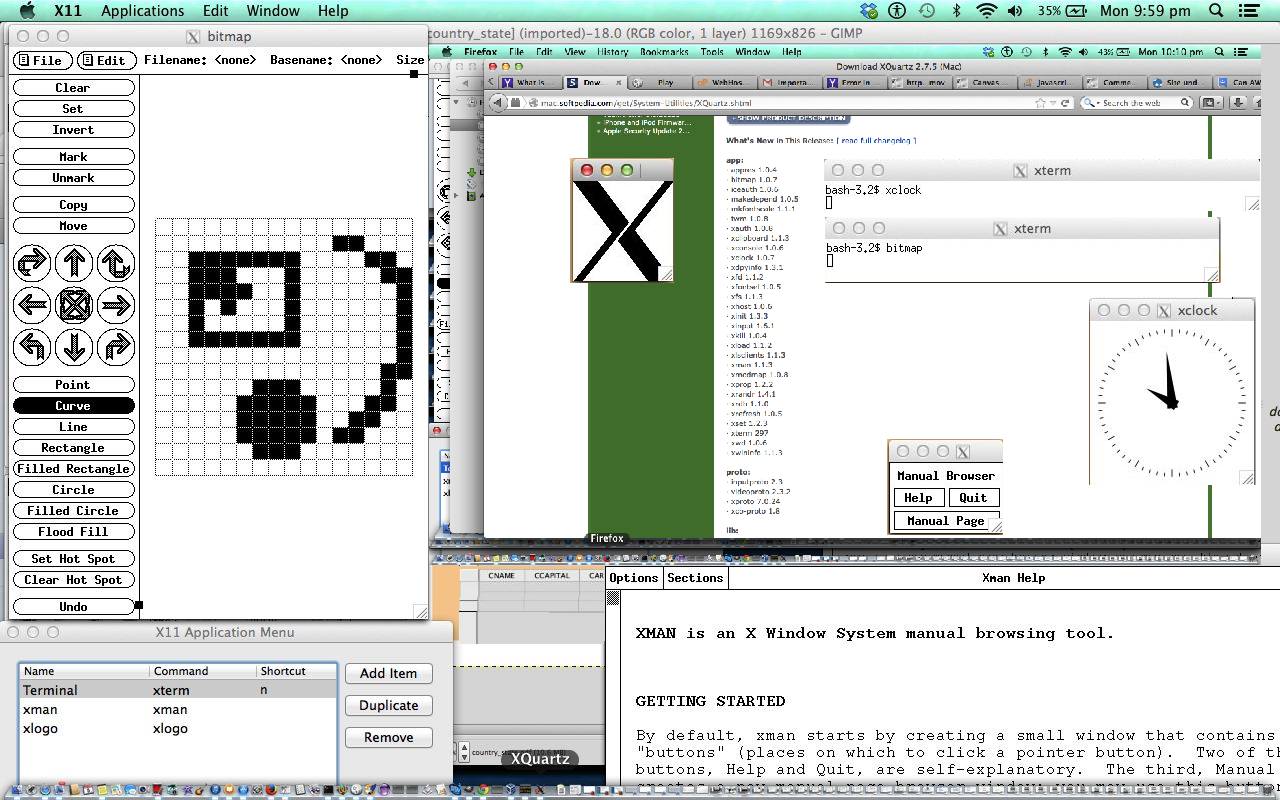Click the Time Machine icon in the menu bar
This screenshot has width=1280, height=800.
(x=927, y=11)
